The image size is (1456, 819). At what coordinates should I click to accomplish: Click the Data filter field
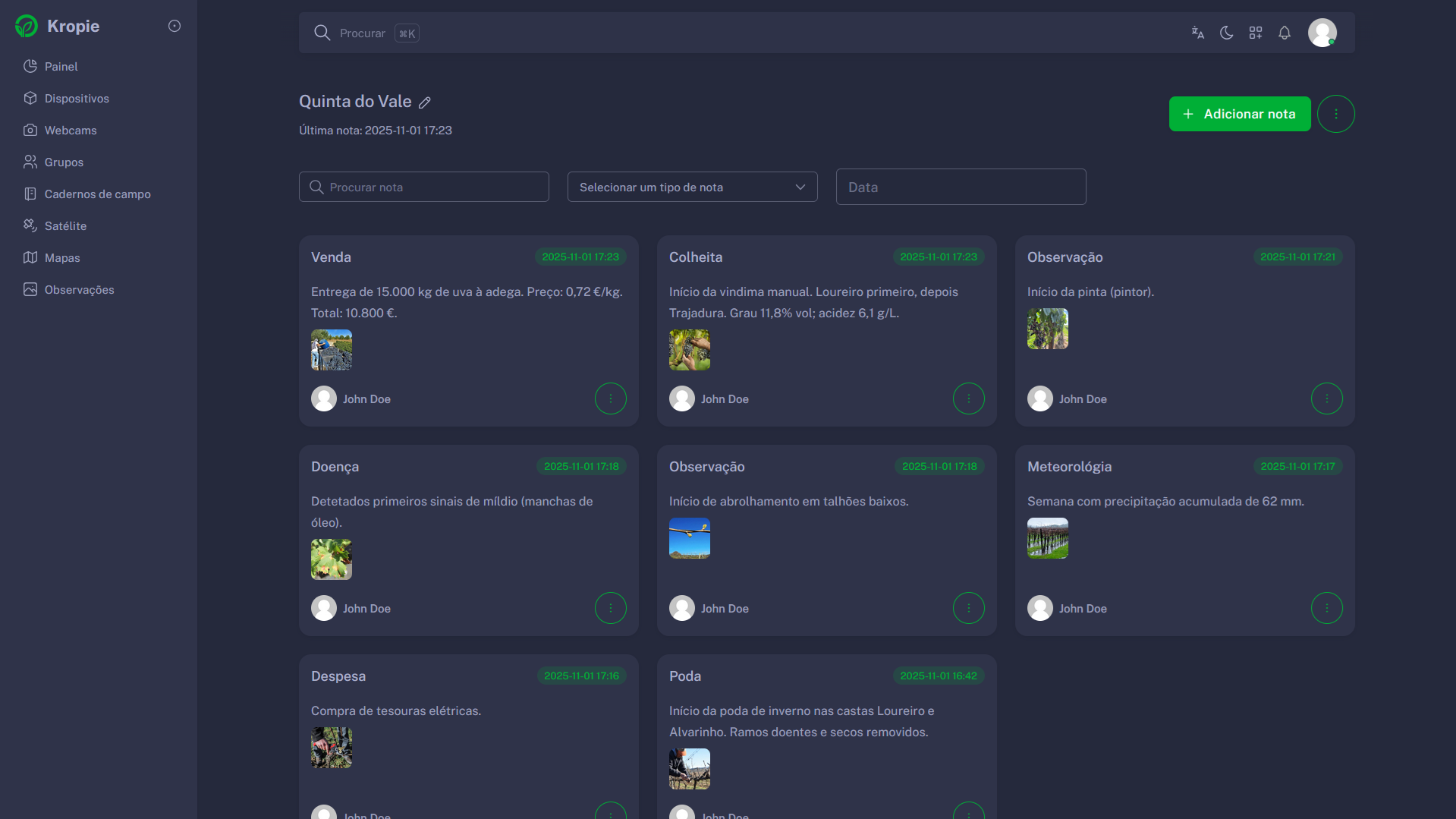pyautogui.click(x=961, y=187)
